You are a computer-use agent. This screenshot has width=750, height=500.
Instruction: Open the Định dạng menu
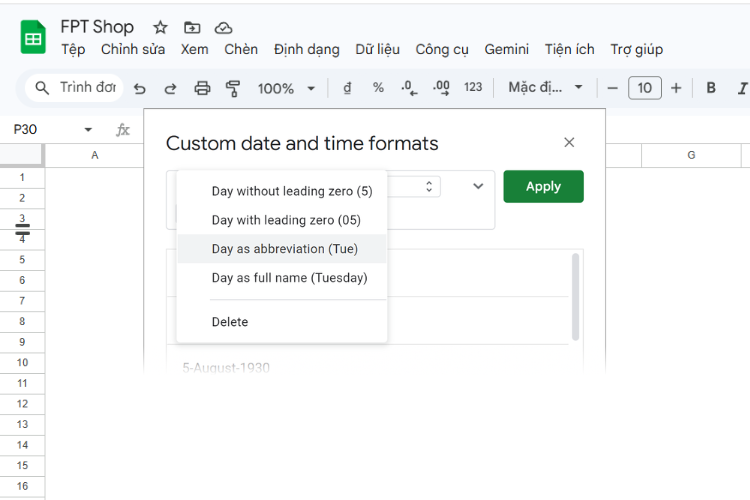(x=307, y=49)
